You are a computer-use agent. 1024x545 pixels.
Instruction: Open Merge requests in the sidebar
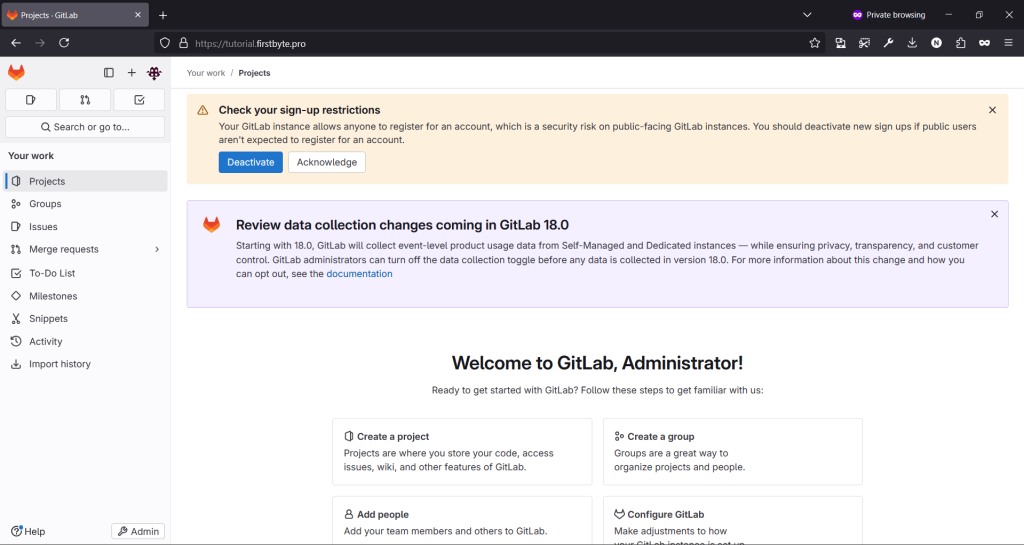tap(86, 249)
